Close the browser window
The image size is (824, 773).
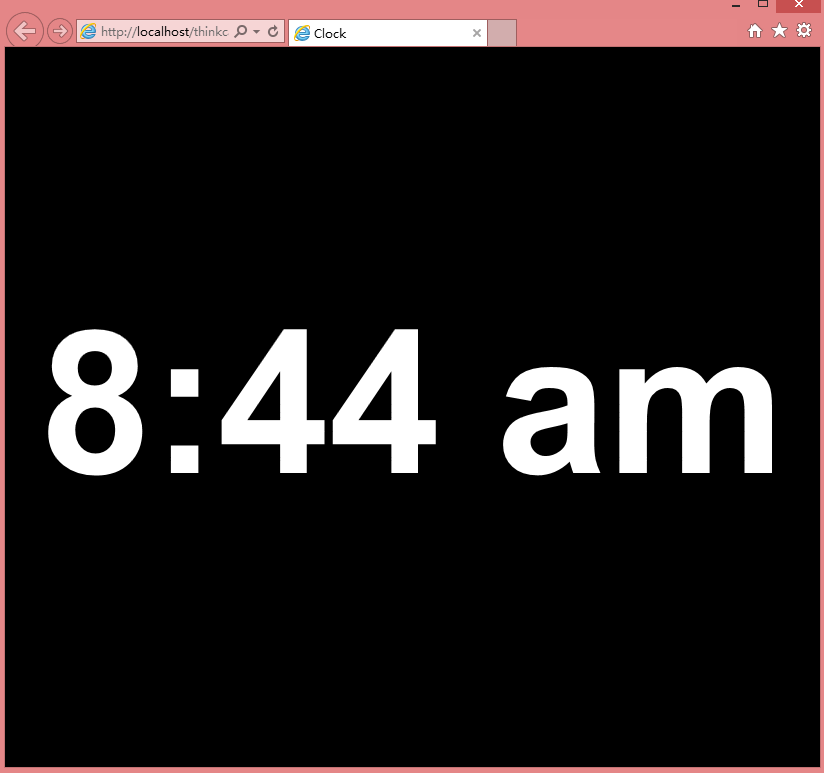coord(798,5)
